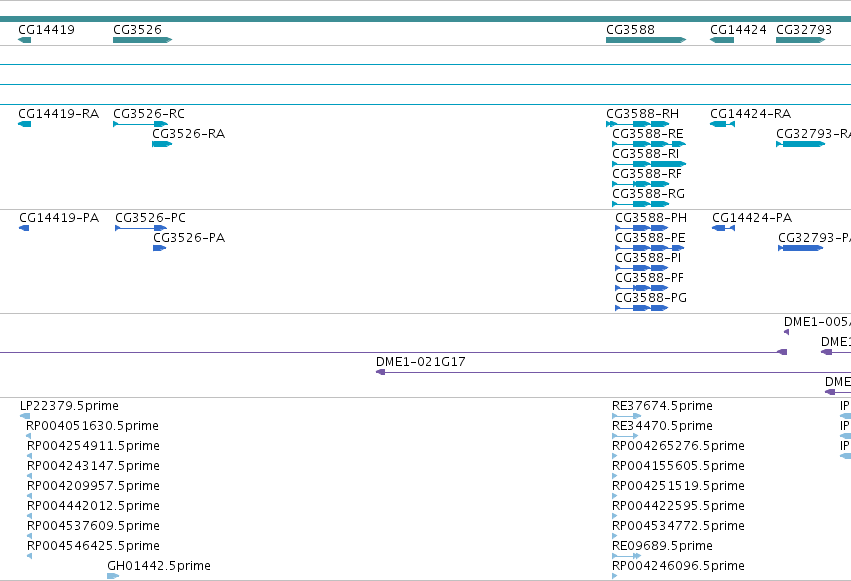Open the RP004251519.5prime EST
The height and width of the screenshot is (581, 851).
click(678, 487)
